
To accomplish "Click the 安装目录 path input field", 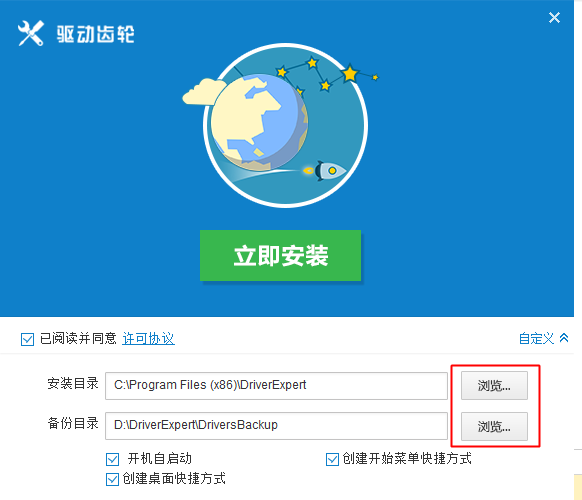I will pos(276,386).
